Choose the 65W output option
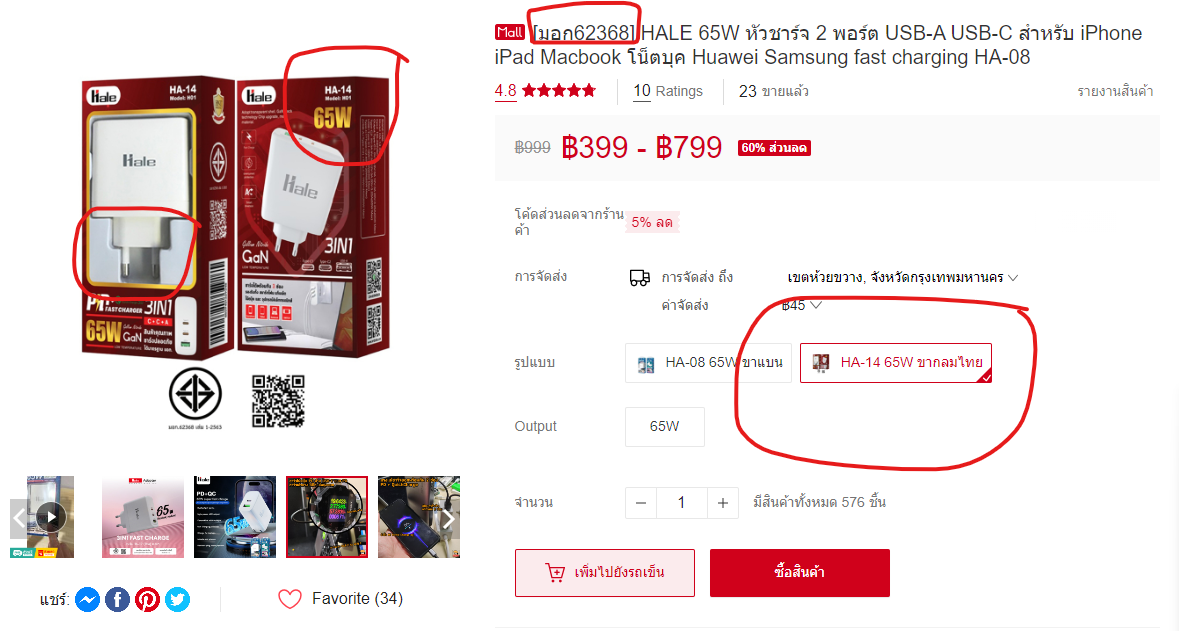1179x631 pixels. [665, 426]
